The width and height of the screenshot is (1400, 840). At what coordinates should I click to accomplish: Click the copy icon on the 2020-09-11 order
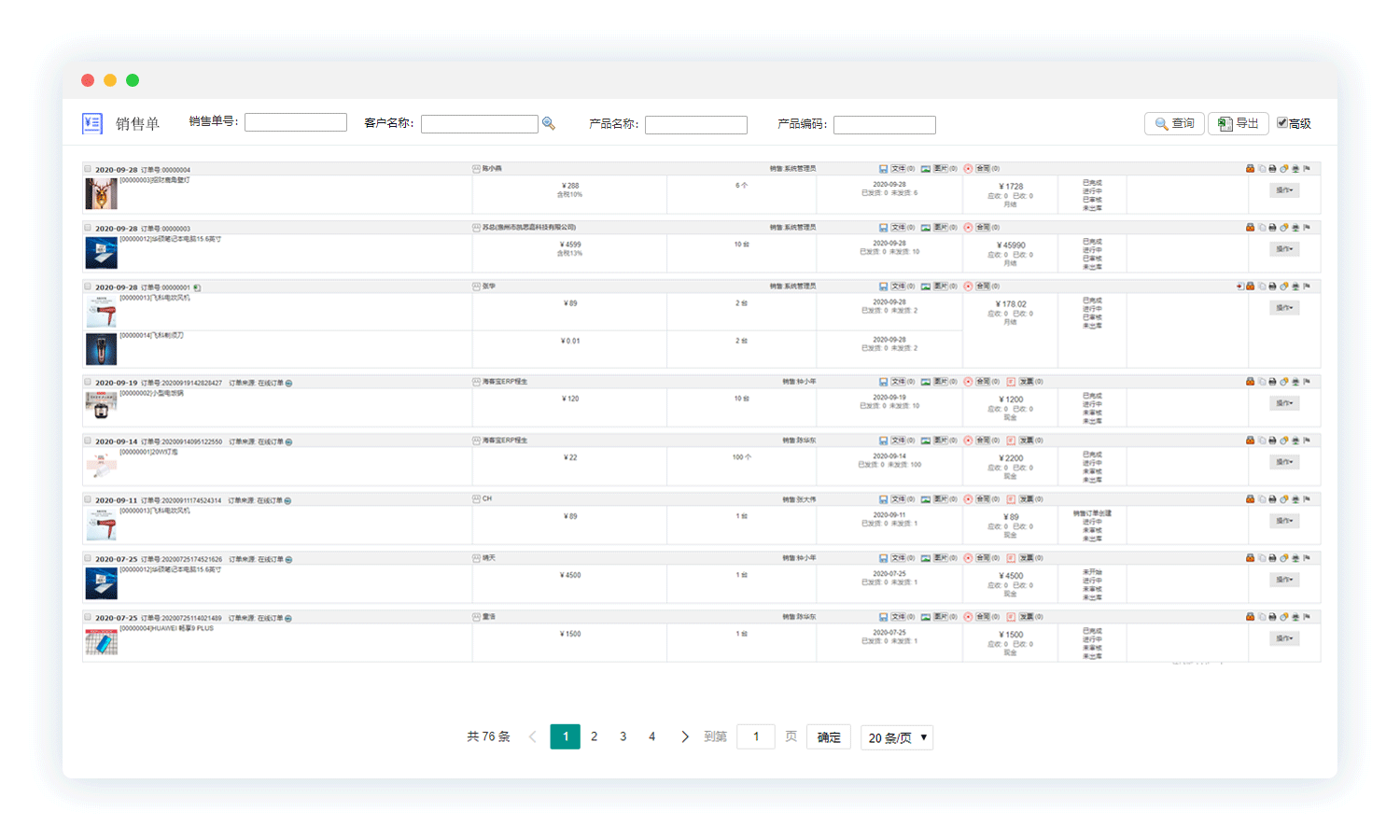tap(1261, 499)
